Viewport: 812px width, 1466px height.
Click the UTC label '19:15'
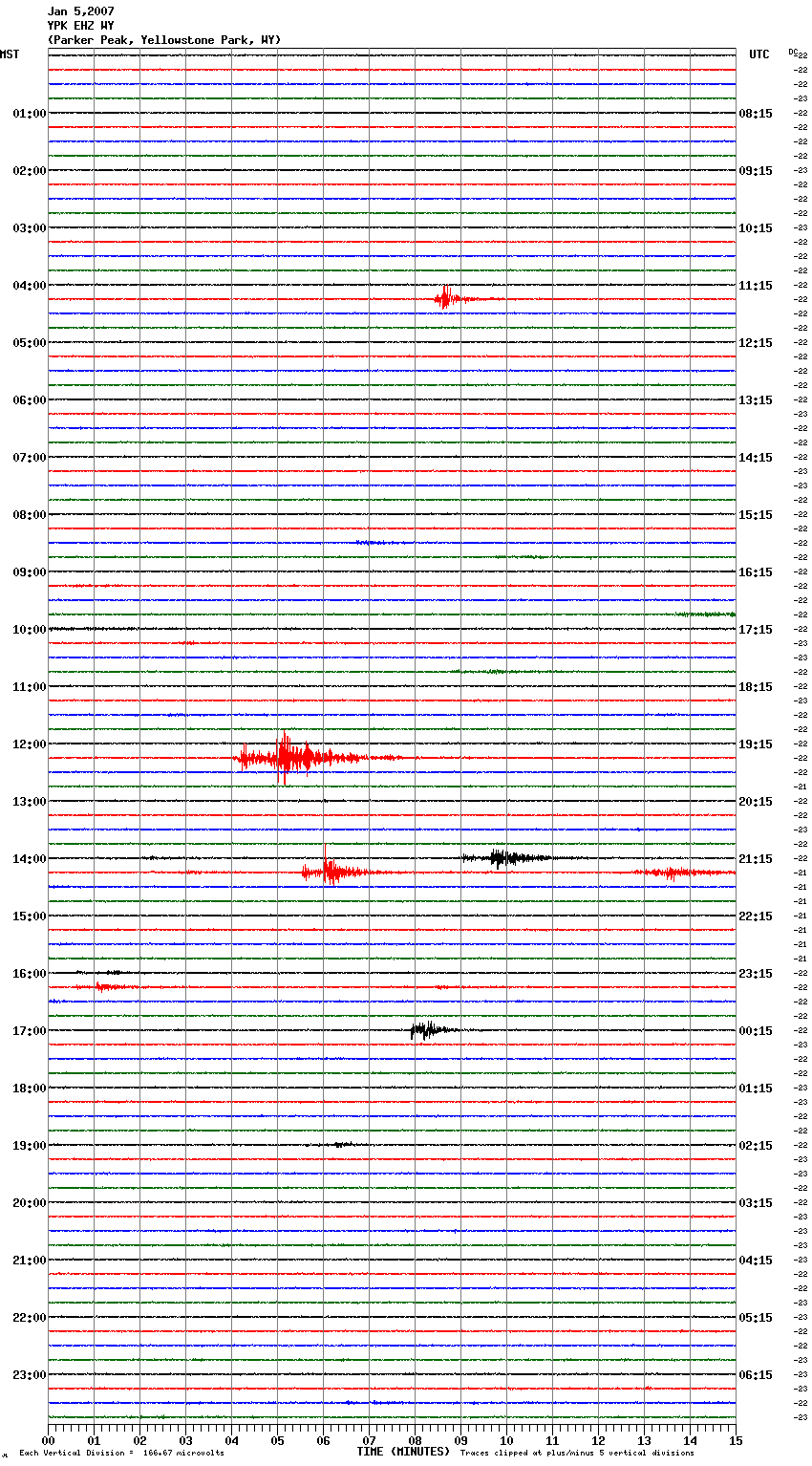point(756,744)
